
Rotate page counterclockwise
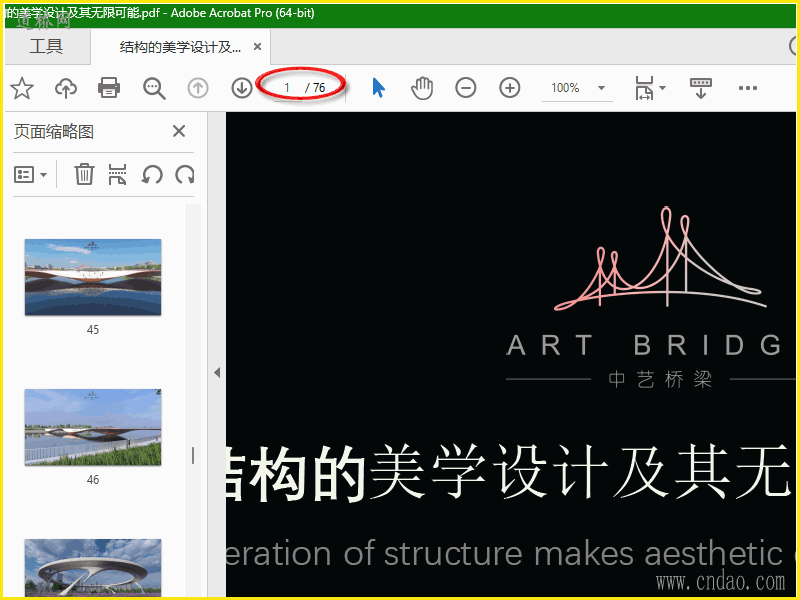pos(152,174)
